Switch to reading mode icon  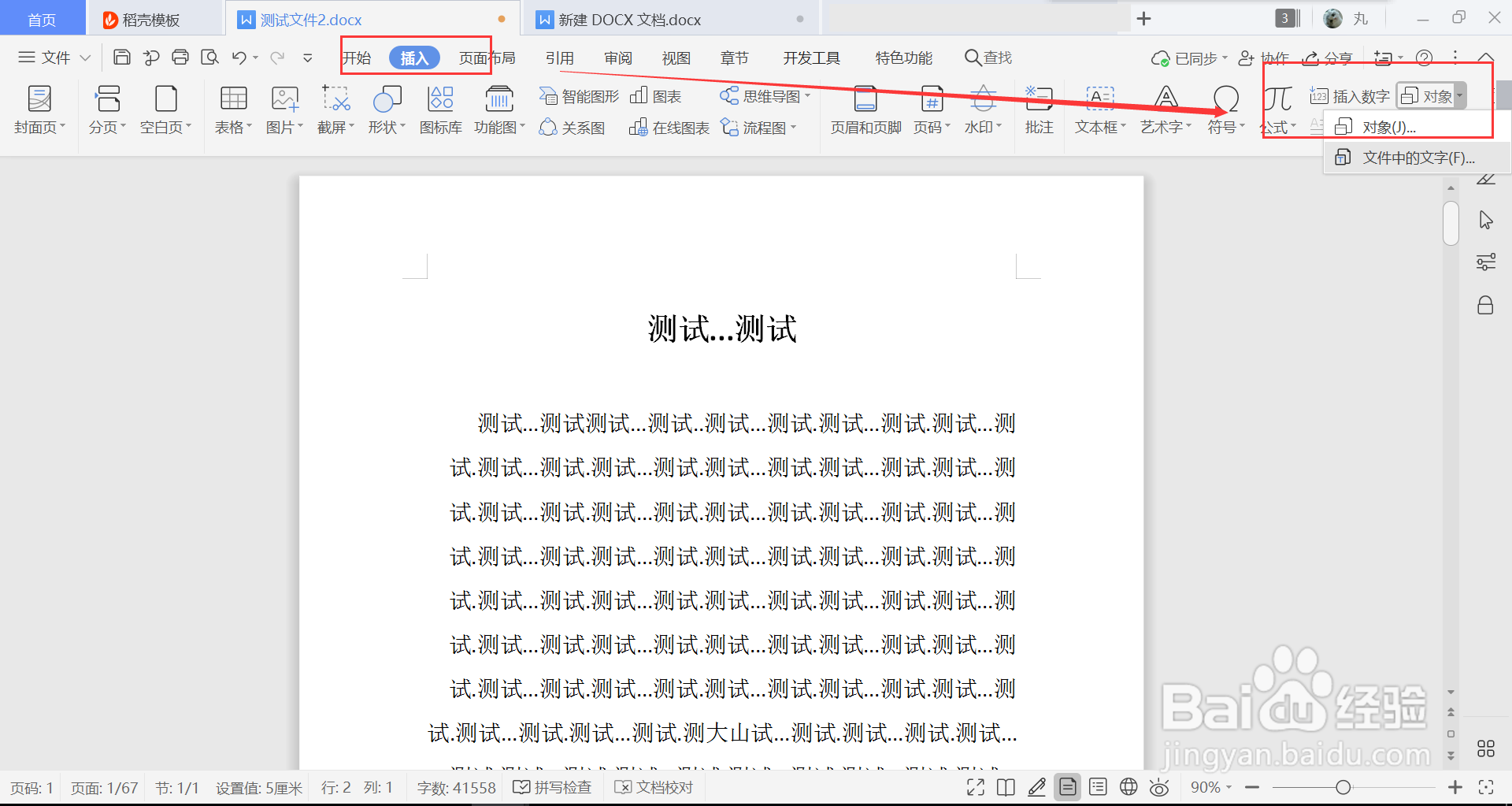click(1006, 787)
